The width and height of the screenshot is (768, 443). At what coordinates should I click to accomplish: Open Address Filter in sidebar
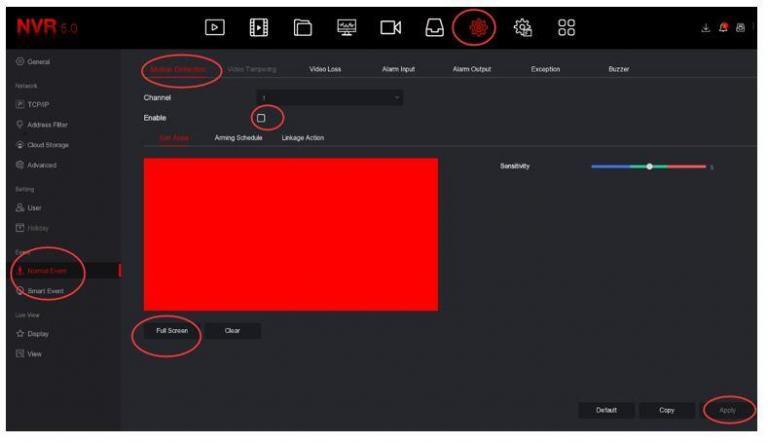pyautogui.click(x=42, y=124)
